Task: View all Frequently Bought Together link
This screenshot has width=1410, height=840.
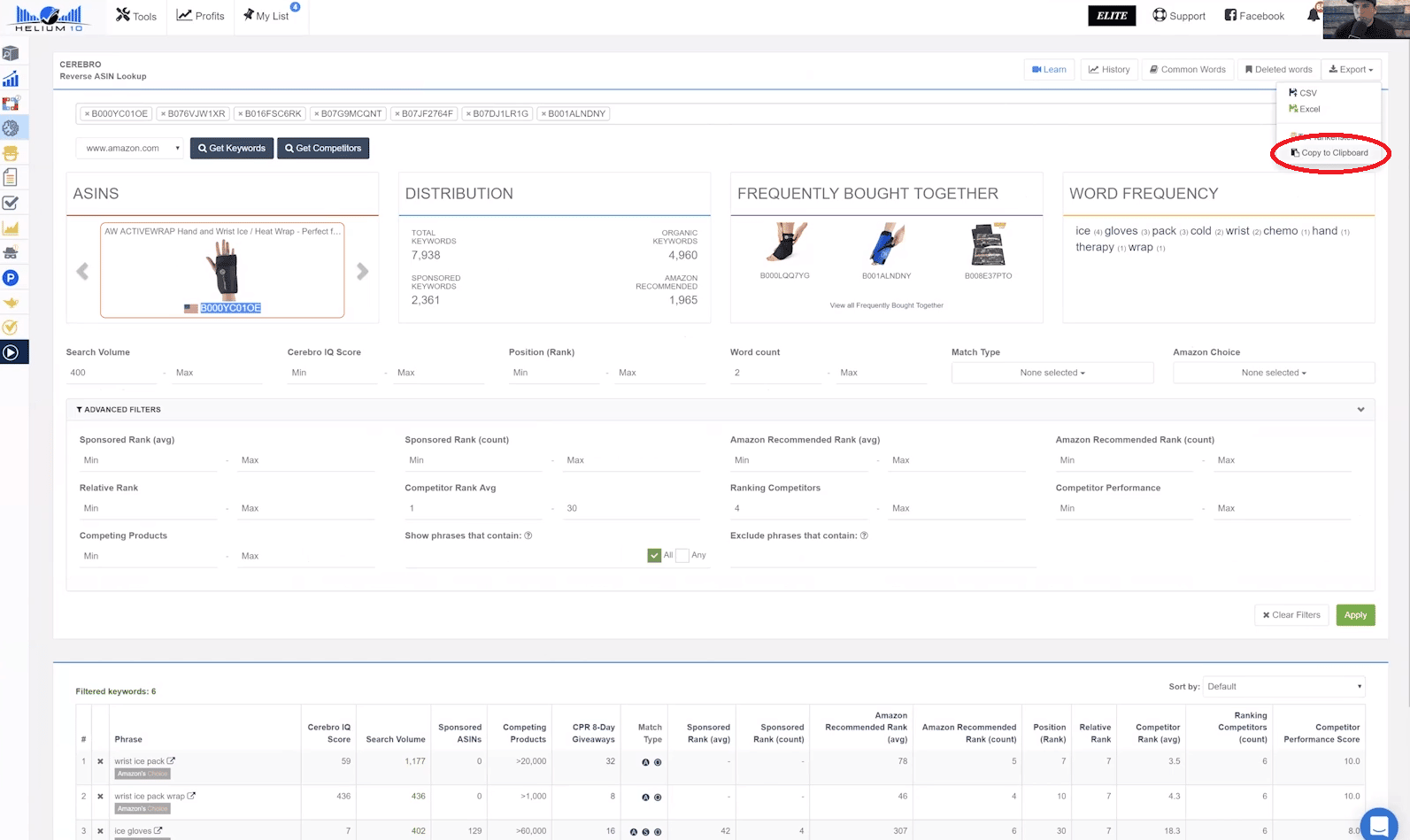Action: pos(886,305)
